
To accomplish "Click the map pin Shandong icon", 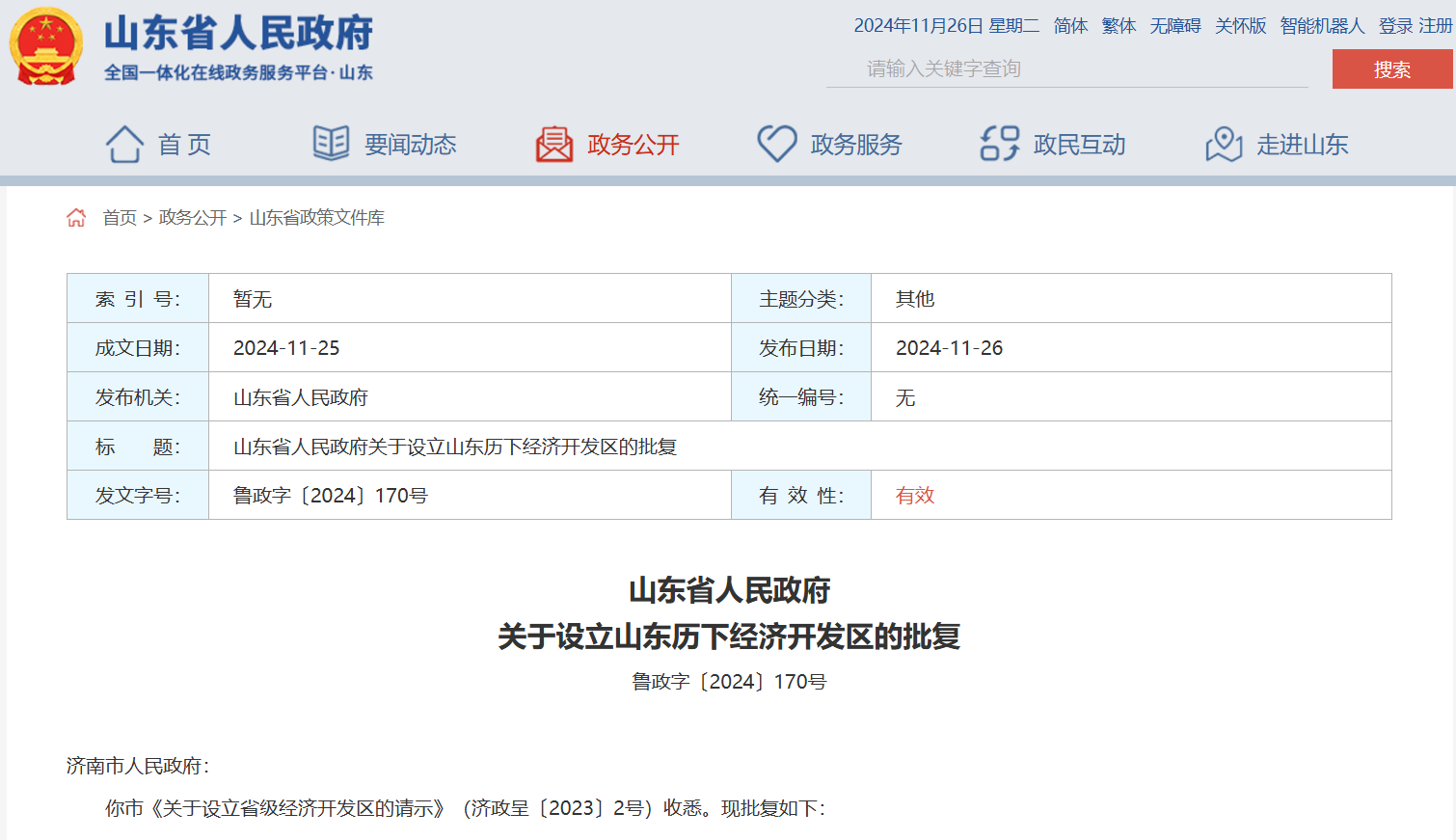I will (1224, 145).
